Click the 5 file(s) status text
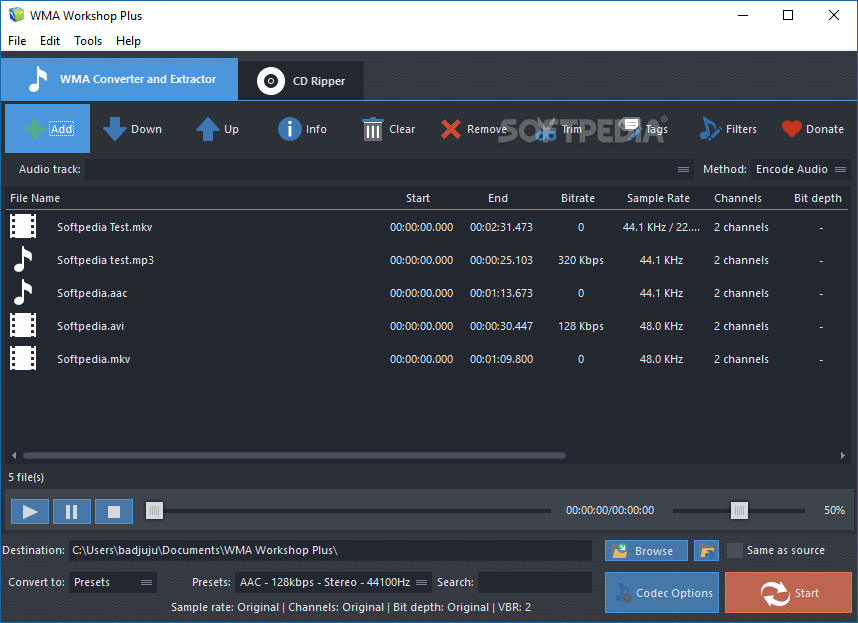The image size is (858, 623). (26, 477)
